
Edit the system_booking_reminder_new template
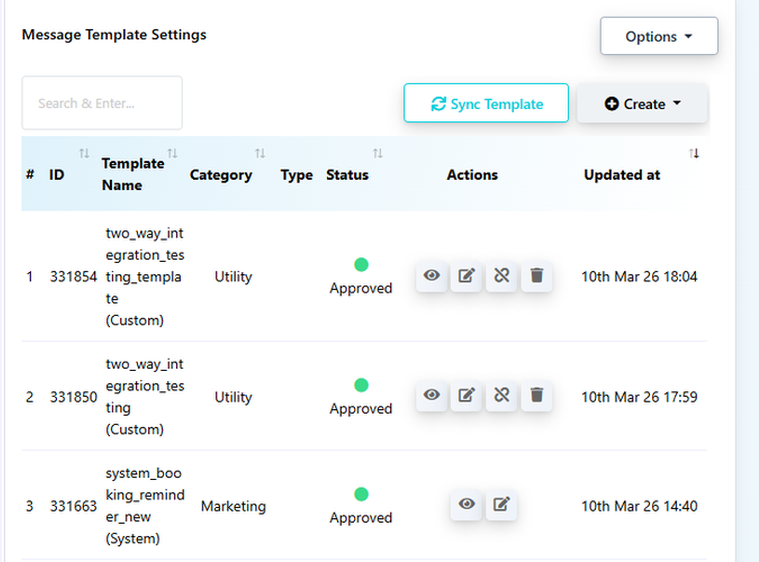501,505
